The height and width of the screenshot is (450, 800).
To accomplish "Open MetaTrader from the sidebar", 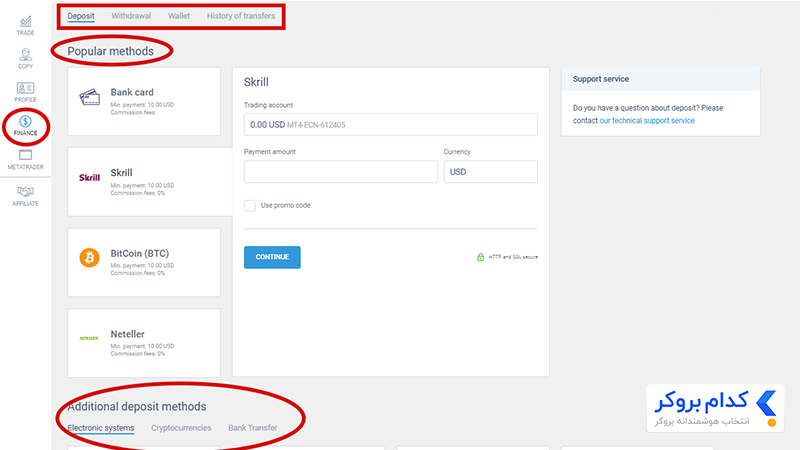I will [x=25, y=159].
